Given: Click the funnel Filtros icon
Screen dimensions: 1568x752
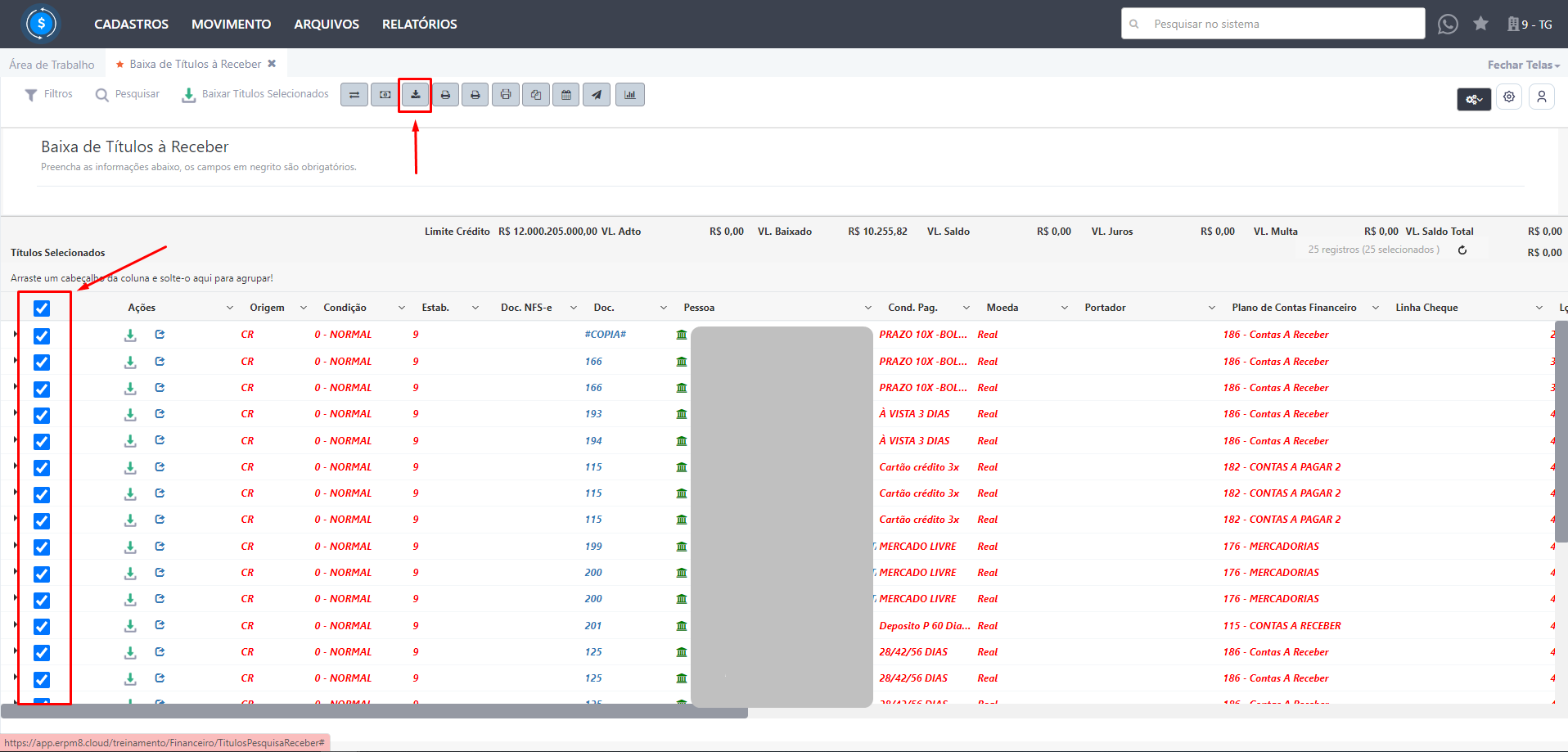Looking at the screenshot, I should pyautogui.click(x=31, y=95).
